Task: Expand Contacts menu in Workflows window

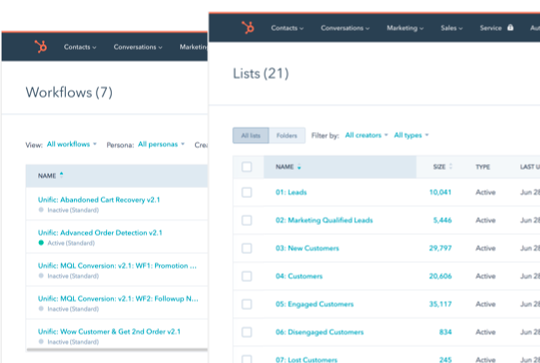Action: coord(80,47)
